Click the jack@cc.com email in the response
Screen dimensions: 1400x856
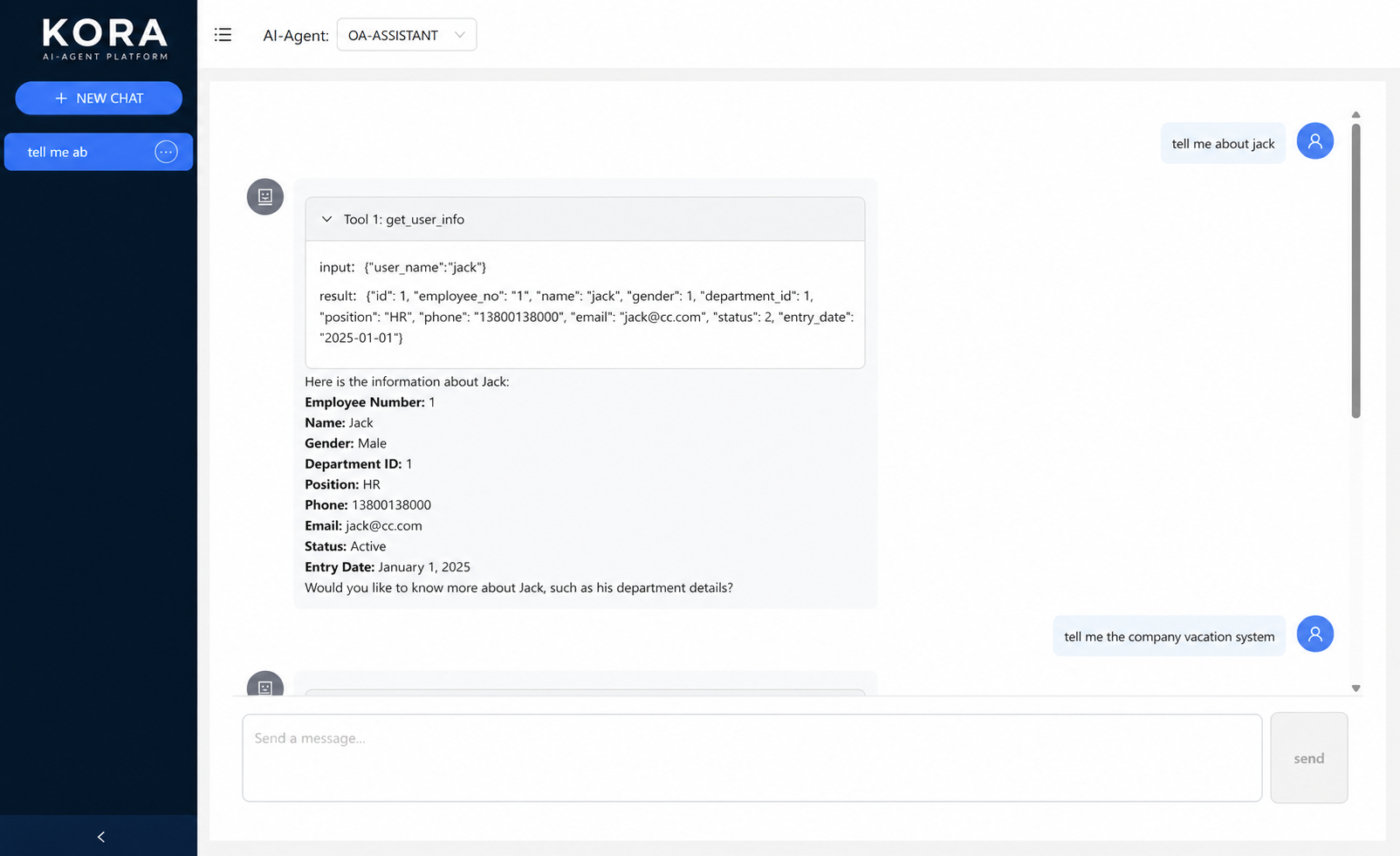[384, 526]
